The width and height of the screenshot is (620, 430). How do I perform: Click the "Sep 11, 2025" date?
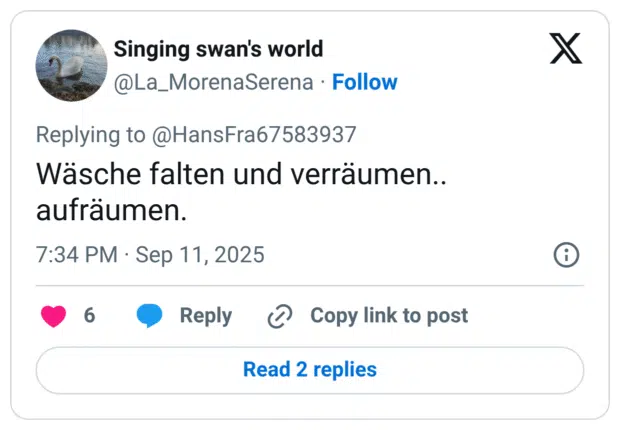[200, 255]
